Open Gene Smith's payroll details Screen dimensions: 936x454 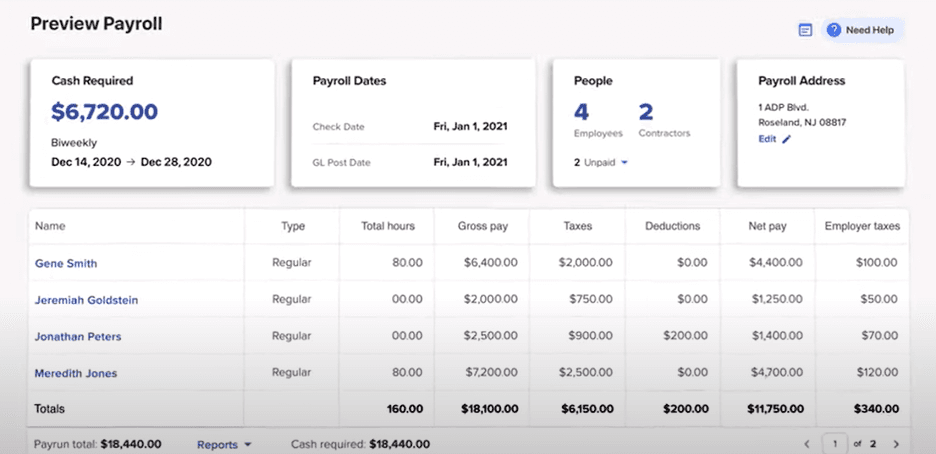click(66, 263)
